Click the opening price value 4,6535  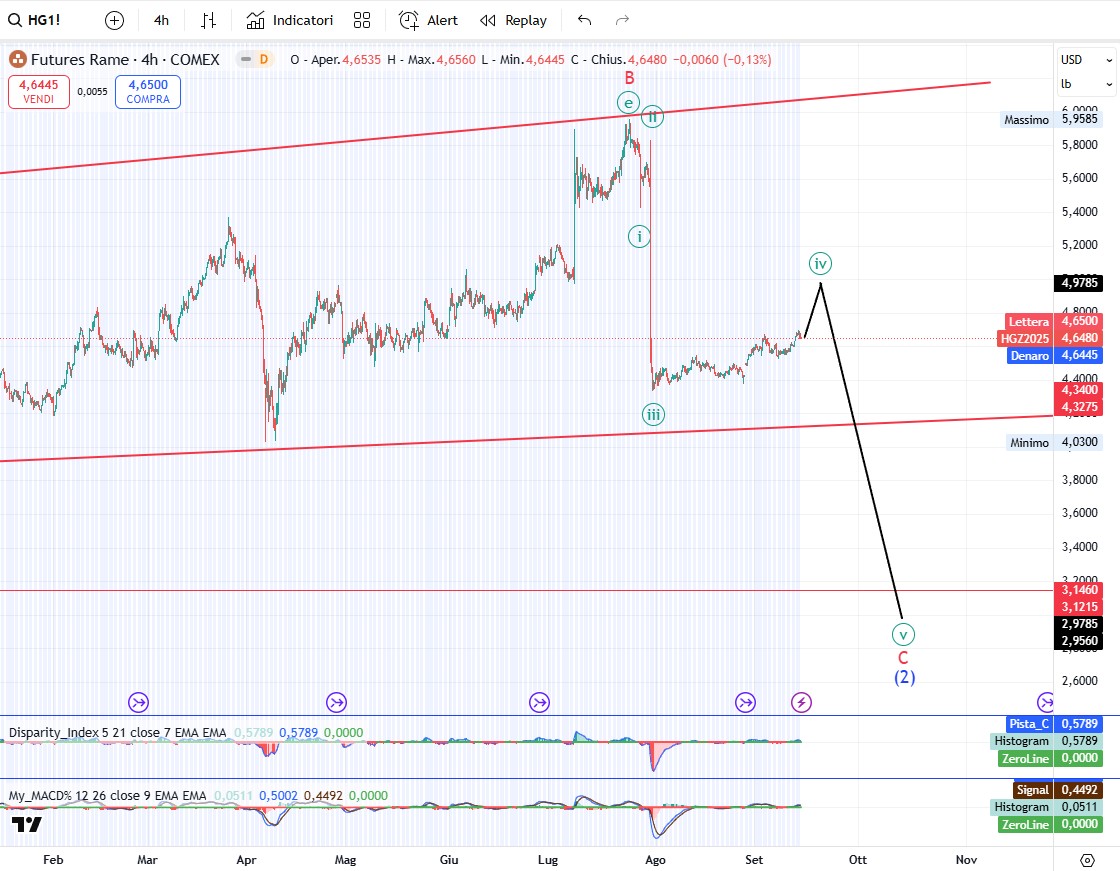361,60
